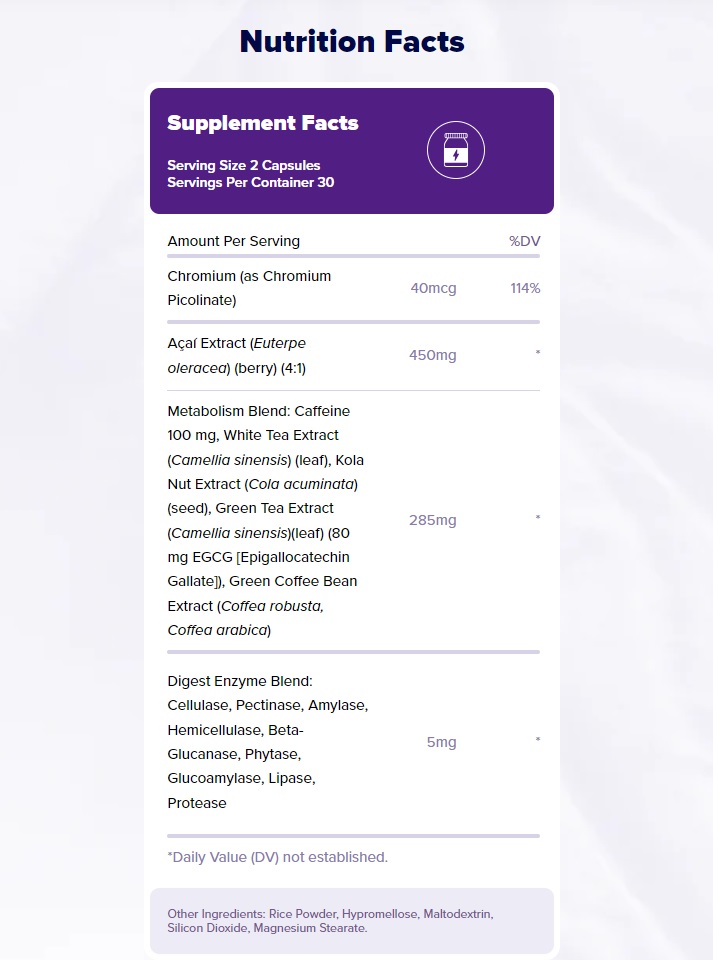Click the Other Ingredients note box
Image resolution: width=713 pixels, height=960 pixels.
(x=352, y=921)
